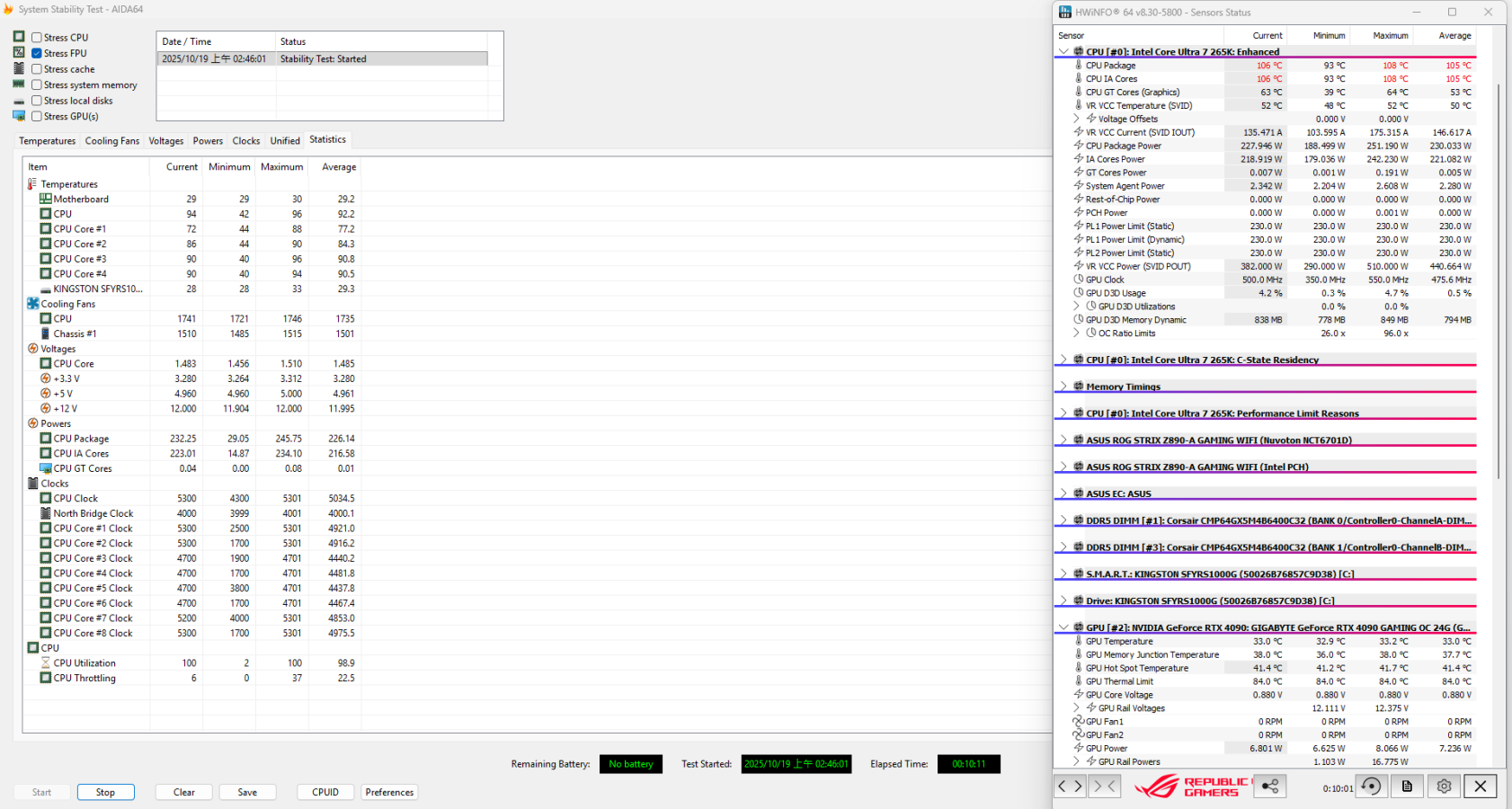Image resolution: width=1512 pixels, height=809 pixels.
Task: Click the log file document icon in HWiNFO
Action: tap(1407, 787)
